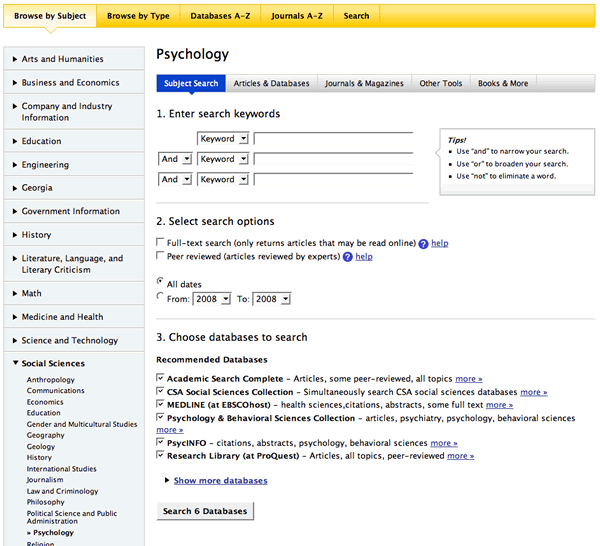Open Journals A-Z tab
The image size is (600, 546).
[297, 16]
